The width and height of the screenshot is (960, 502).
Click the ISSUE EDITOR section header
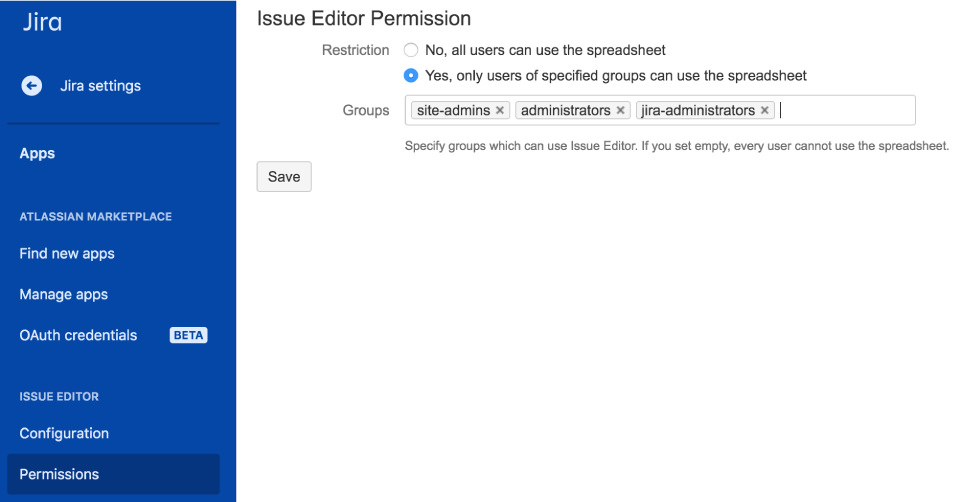pyautogui.click(x=59, y=397)
